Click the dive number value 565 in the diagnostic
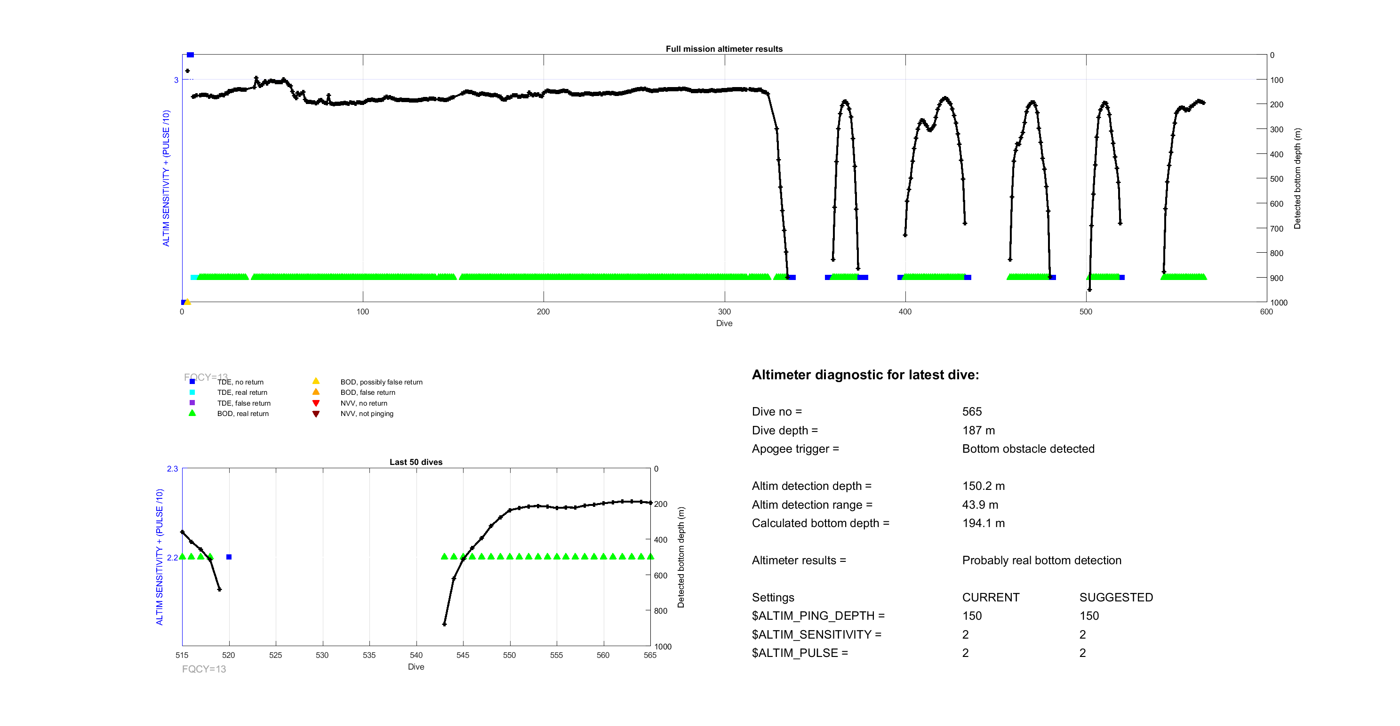The width and height of the screenshot is (1400, 726). [972, 412]
